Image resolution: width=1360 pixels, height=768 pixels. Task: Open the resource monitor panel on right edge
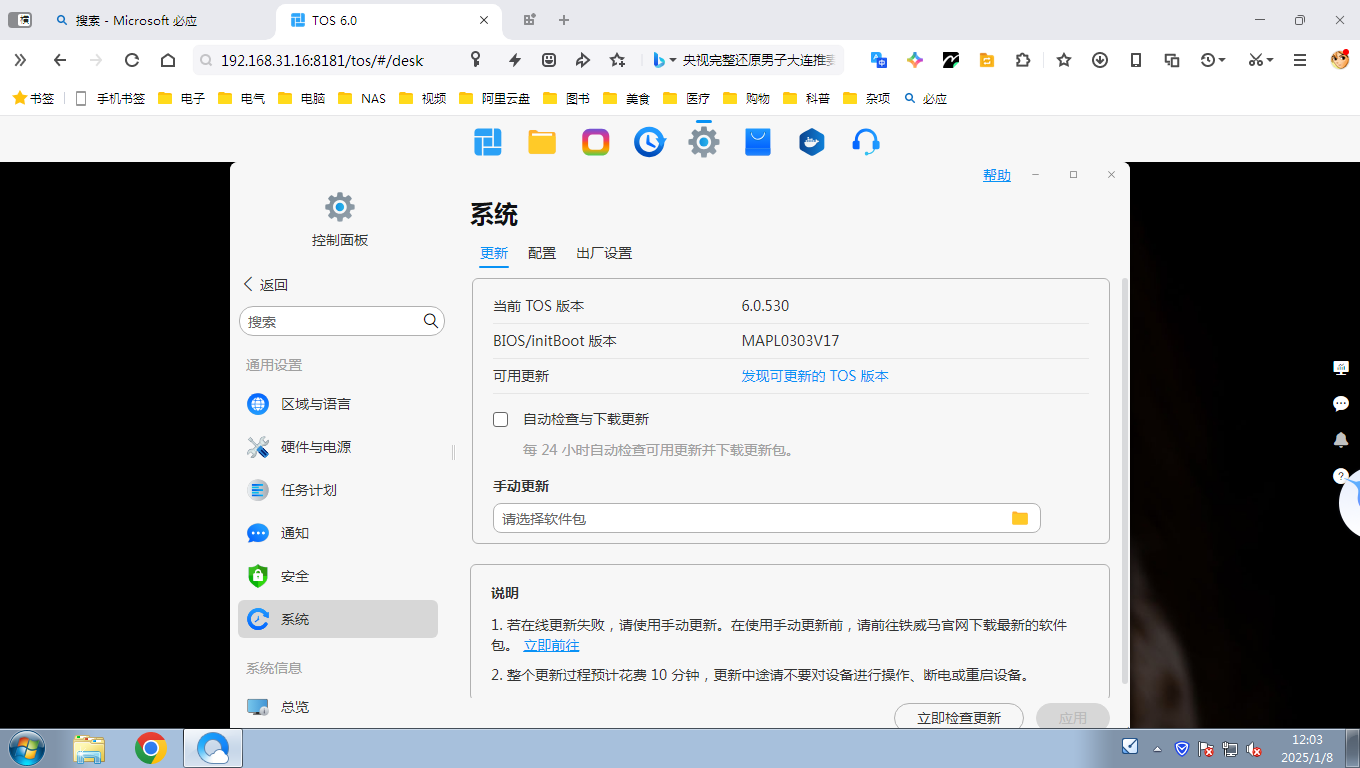(x=1341, y=367)
